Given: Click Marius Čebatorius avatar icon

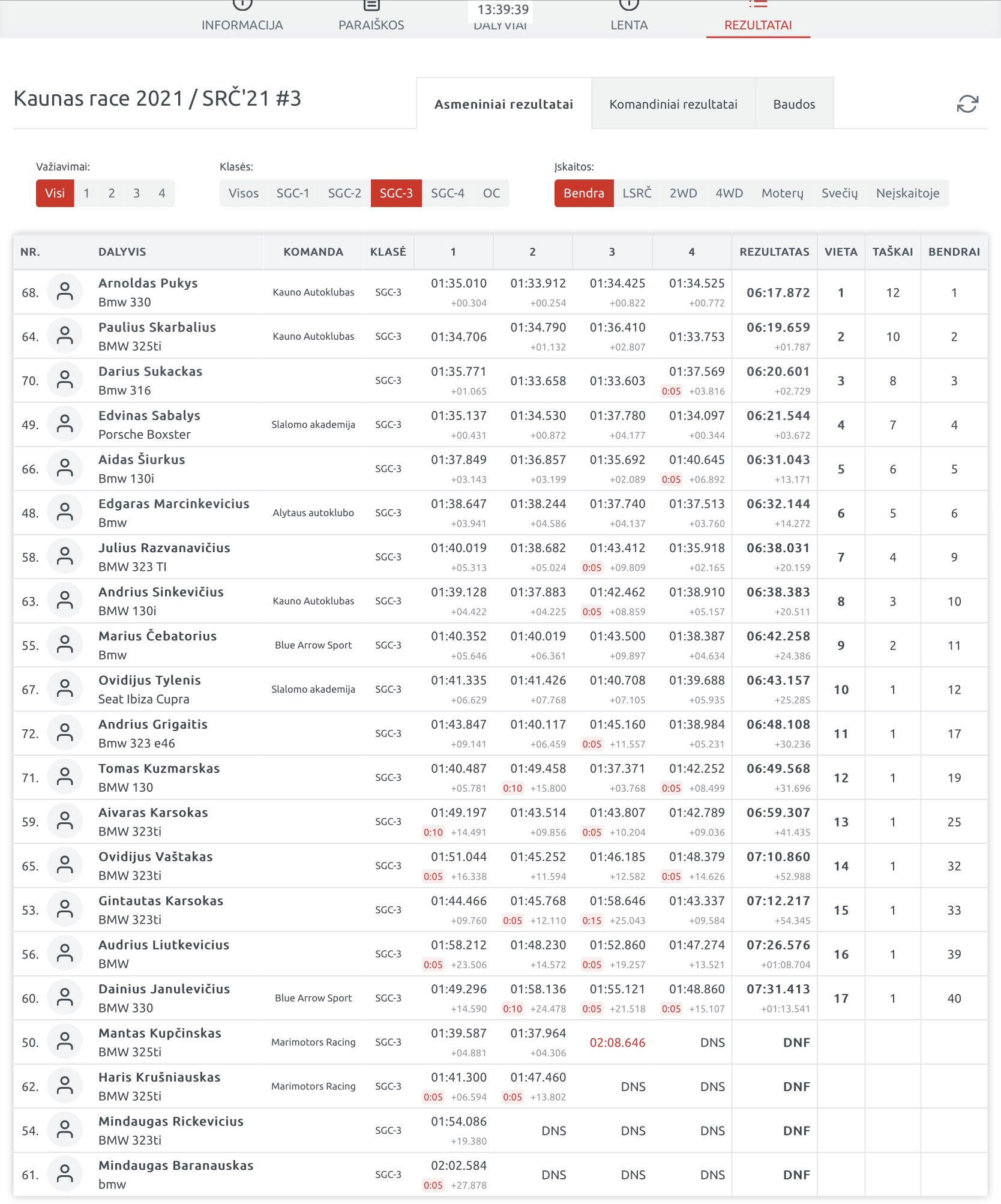Looking at the screenshot, I should [x=65, y=645].
